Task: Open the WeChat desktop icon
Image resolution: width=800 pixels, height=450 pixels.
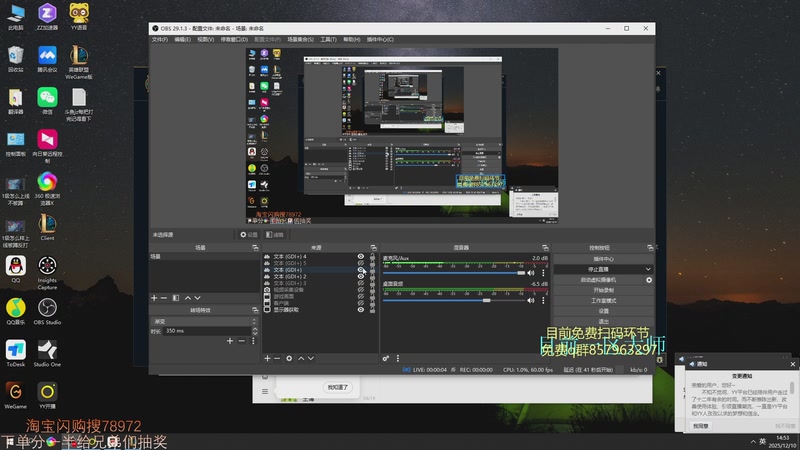Action: click(47, 99)
